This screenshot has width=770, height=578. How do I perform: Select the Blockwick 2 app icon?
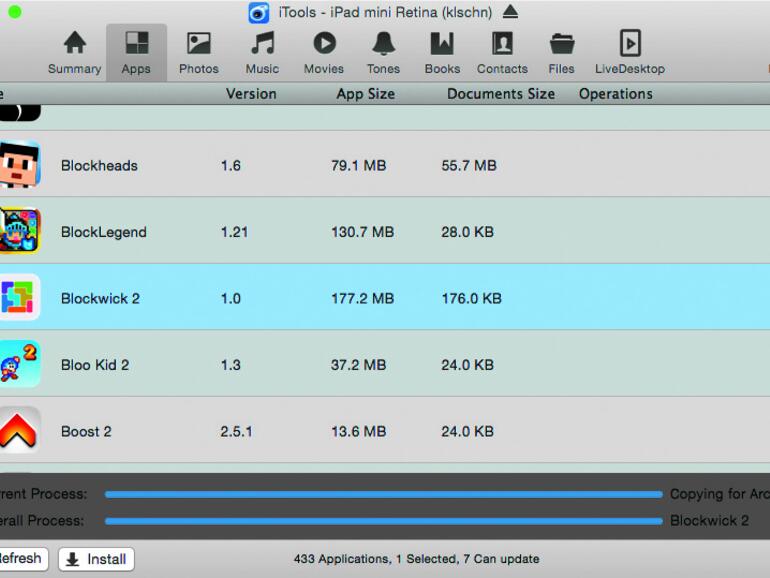pyautogui.click(x=19, y=297)
